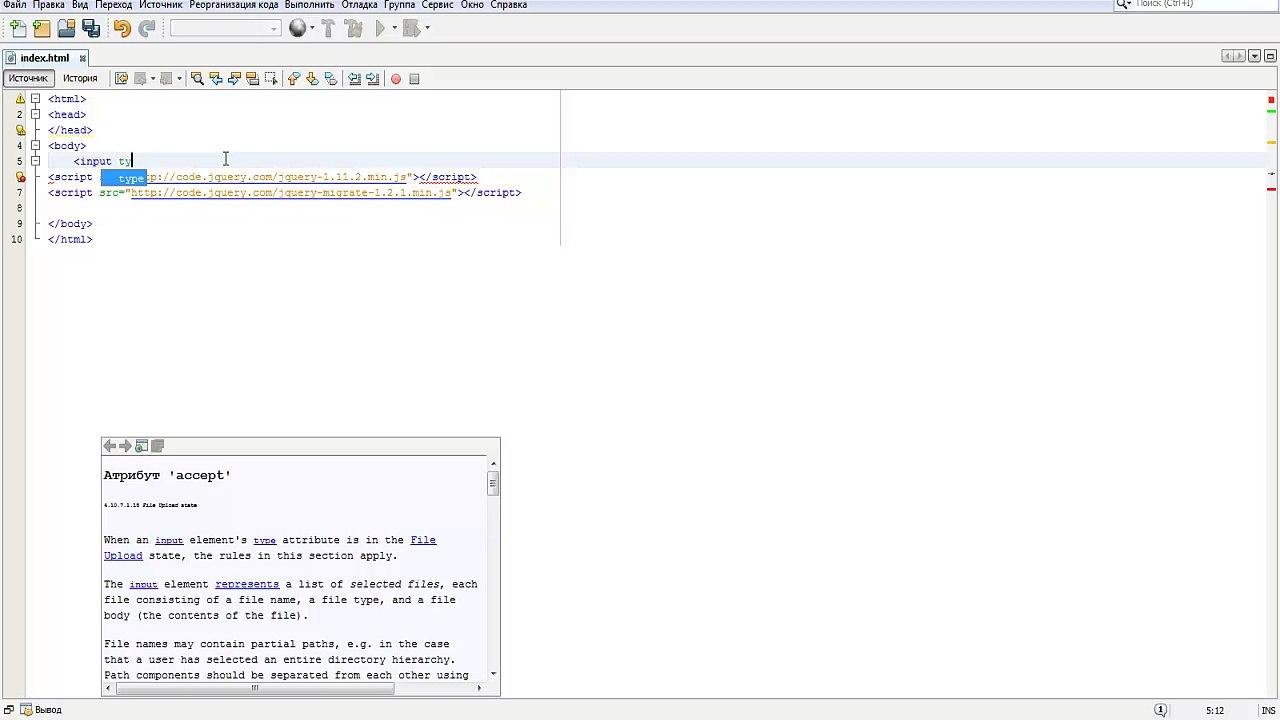Click Toggle Bookmark icon
The width and height of the screenshot is (1280, 720).
tap(331, 79)
